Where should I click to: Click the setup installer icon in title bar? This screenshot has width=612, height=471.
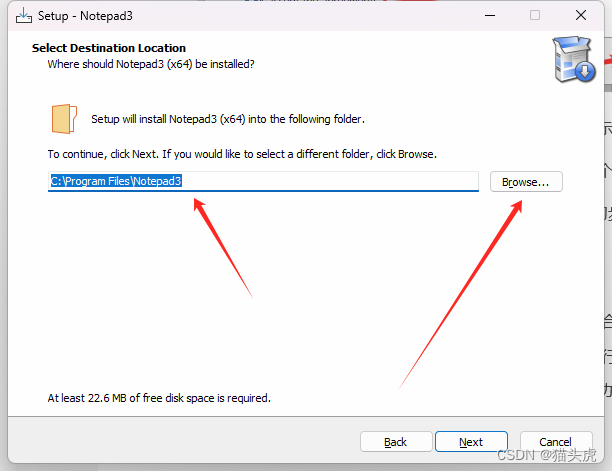click(x=24, y=16)
